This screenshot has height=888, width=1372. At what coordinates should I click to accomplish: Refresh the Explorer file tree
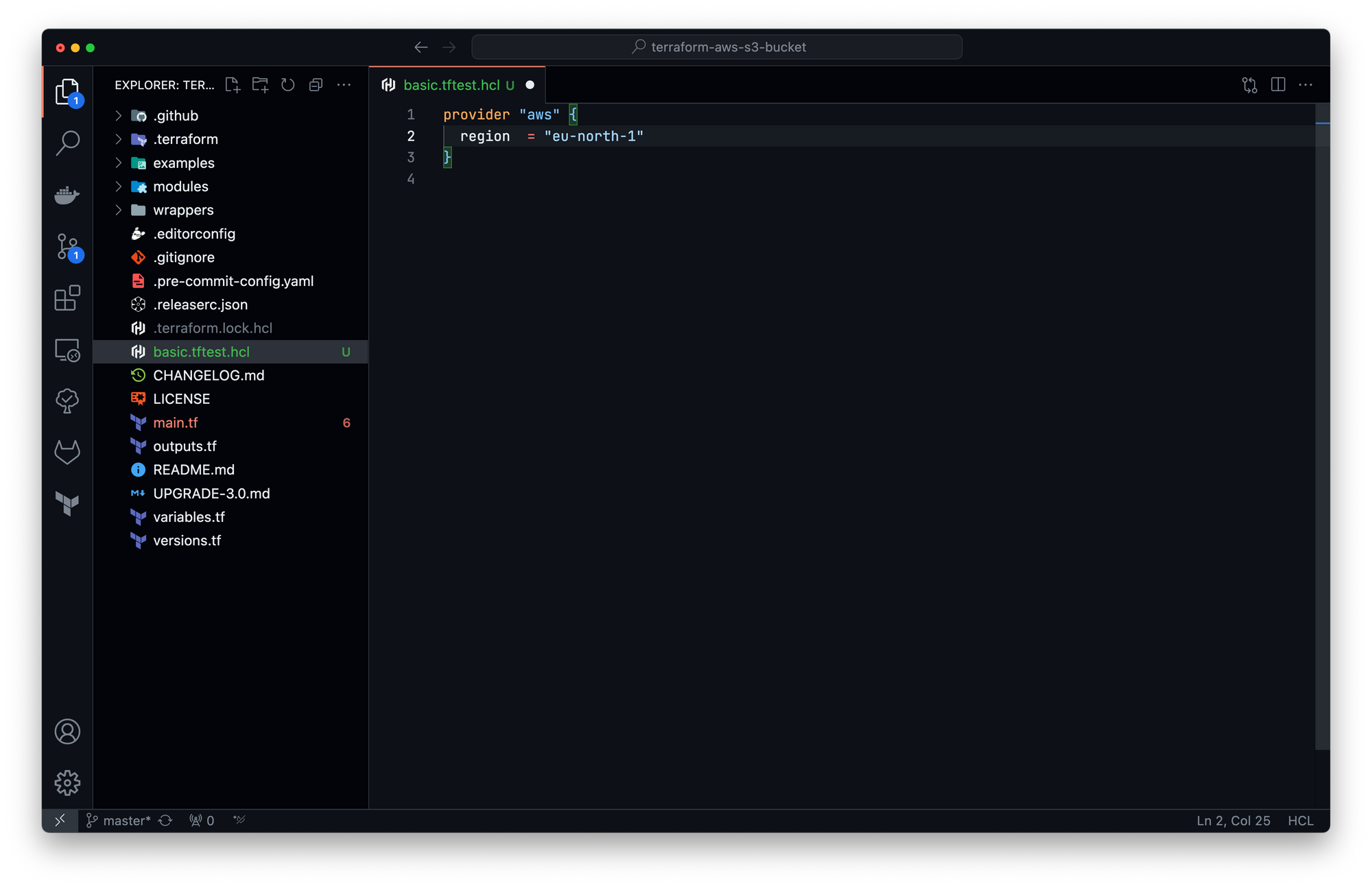(288, 85)
